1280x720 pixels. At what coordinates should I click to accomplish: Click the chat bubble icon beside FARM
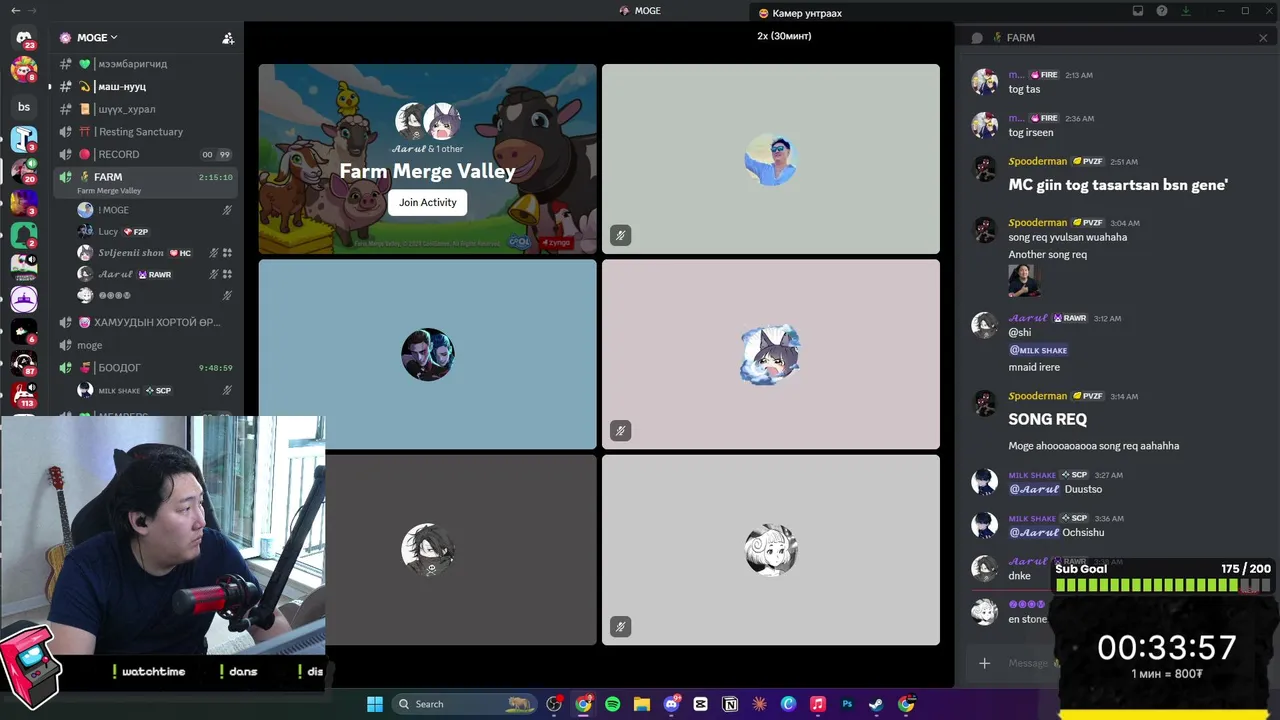coord(977,38)
